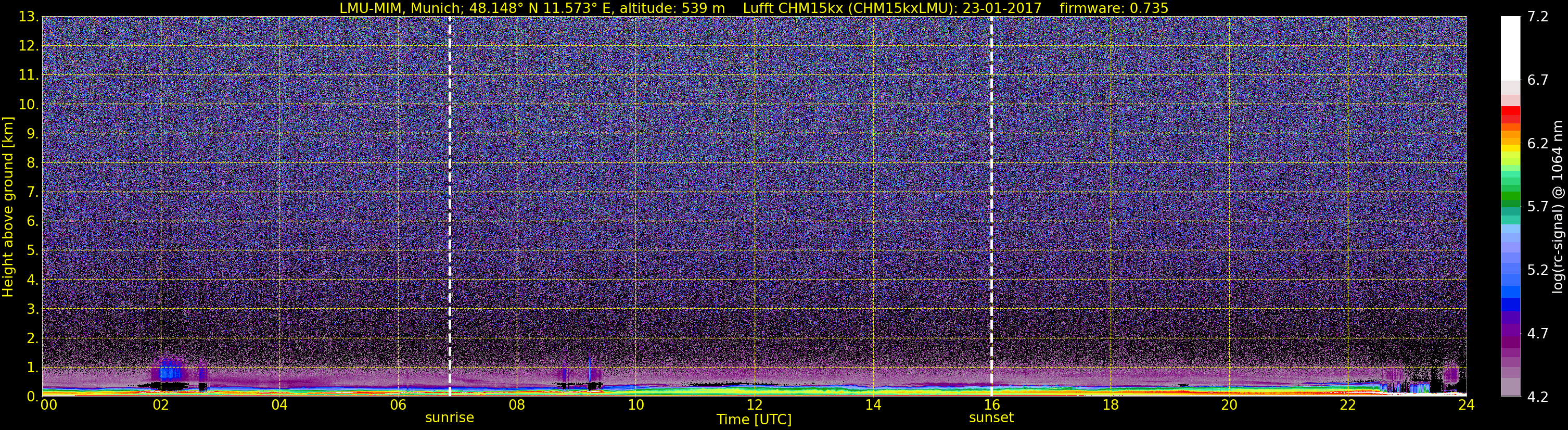This screenshot has width=1568, height=430.
Task: Click the time axis tick label '20'
Action: (x=1229, y=406)
